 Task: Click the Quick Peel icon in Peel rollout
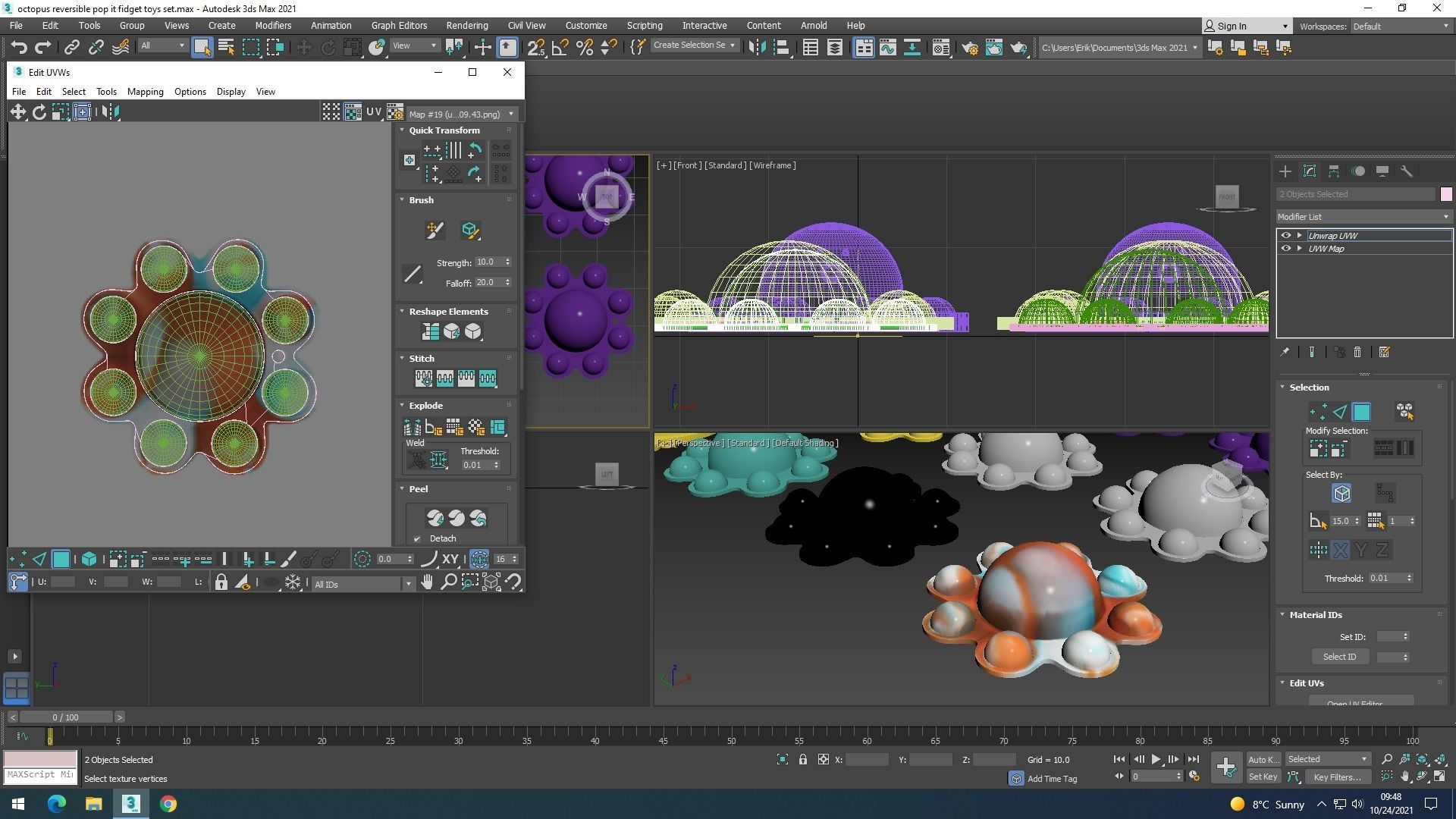point(435,519)
